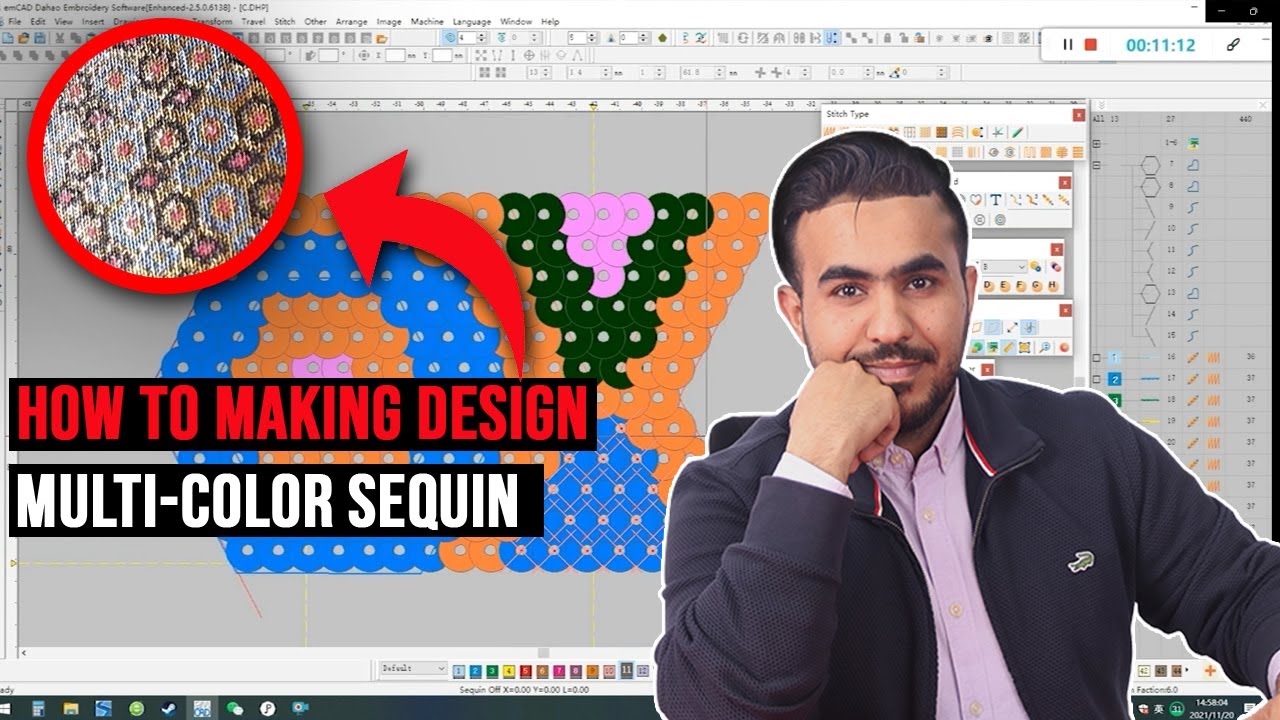Click the red ball icon in the view panel

(x=1064, y=347)
